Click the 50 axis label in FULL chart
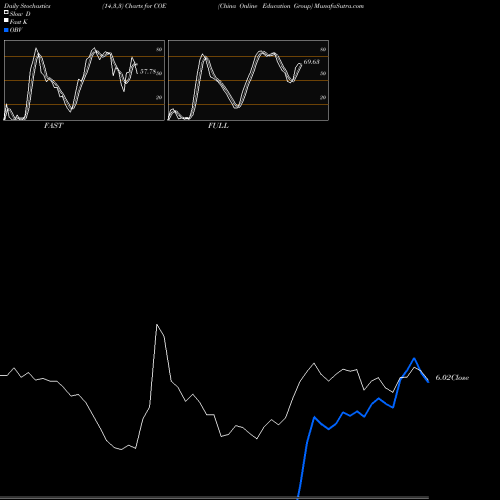This screenshot has width=500, height=500. pyautogui.click(x=323, y=73)
